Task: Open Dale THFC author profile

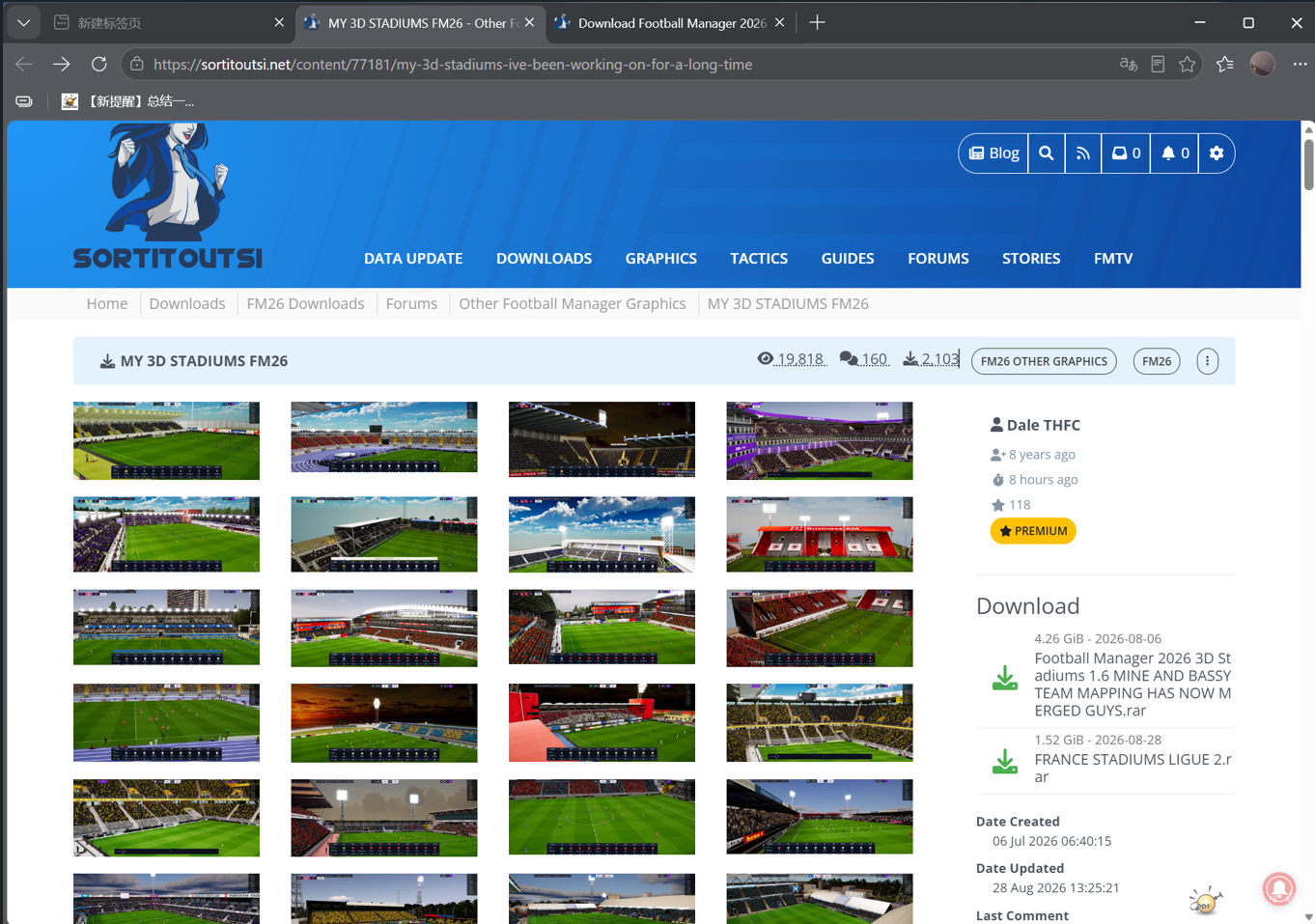Action: click(1043, 425)
